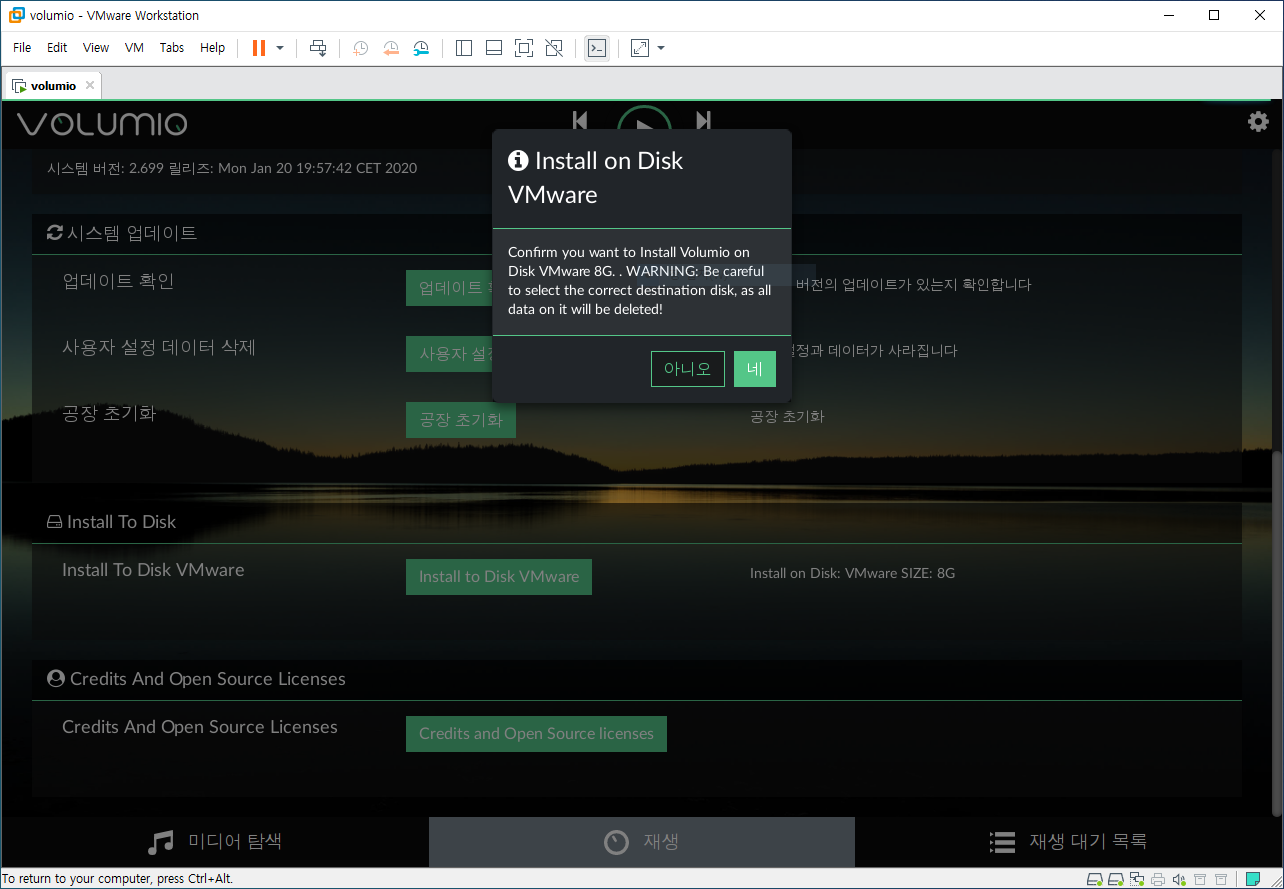This screenshot has width=1284, height=889.
Task: Click the partially hidden 업데이트 check button
Action: (x=449, y=288)
